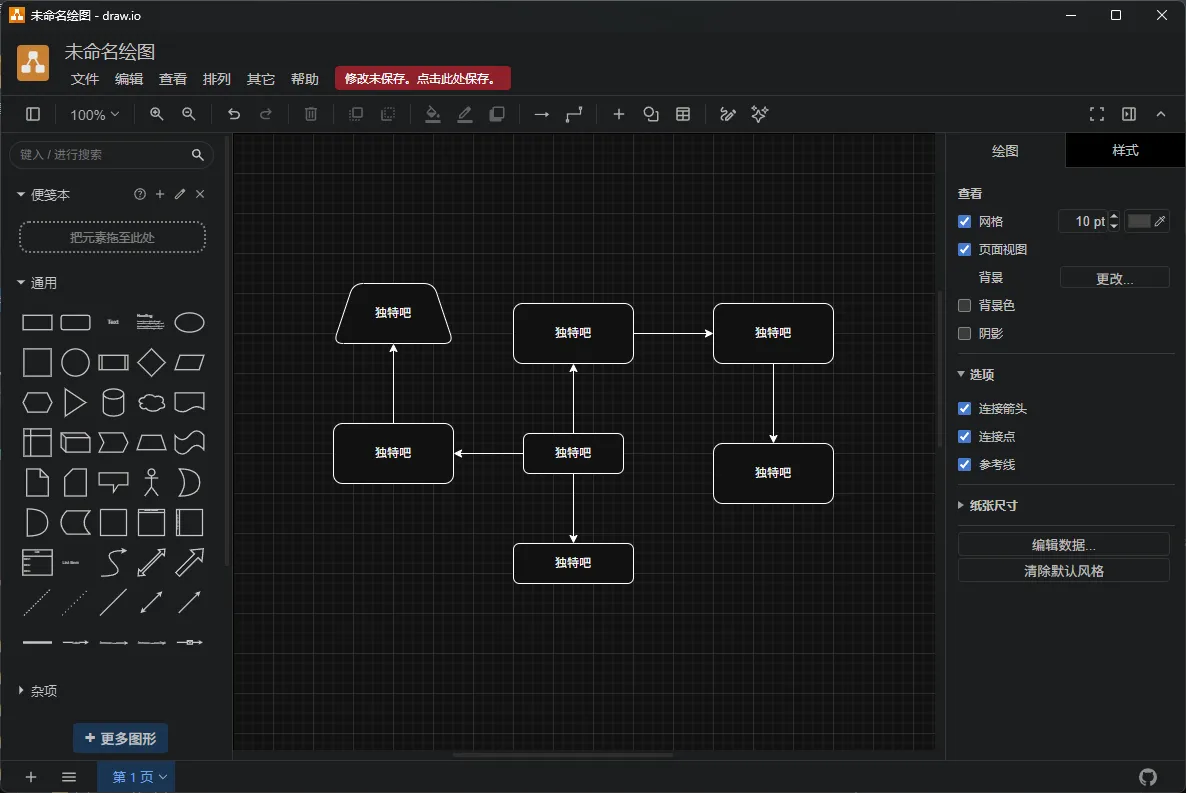Select the ellipse shape in General palette
Image resolution: width=1186 pixels, height=793 pixels.
[x=189, y=322]
